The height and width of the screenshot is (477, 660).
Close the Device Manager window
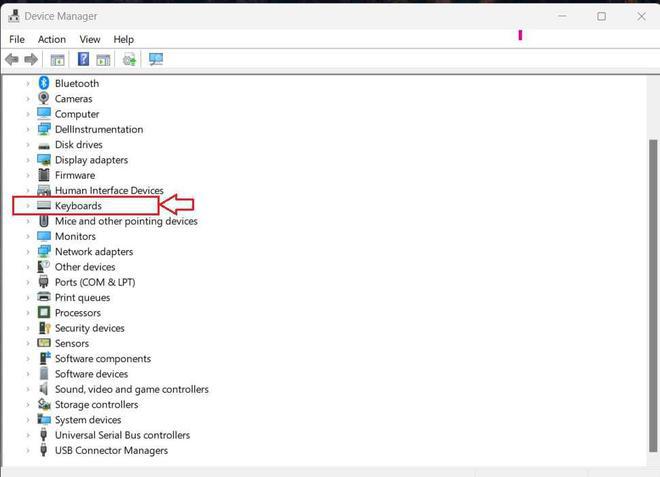(x=641, y=16)
